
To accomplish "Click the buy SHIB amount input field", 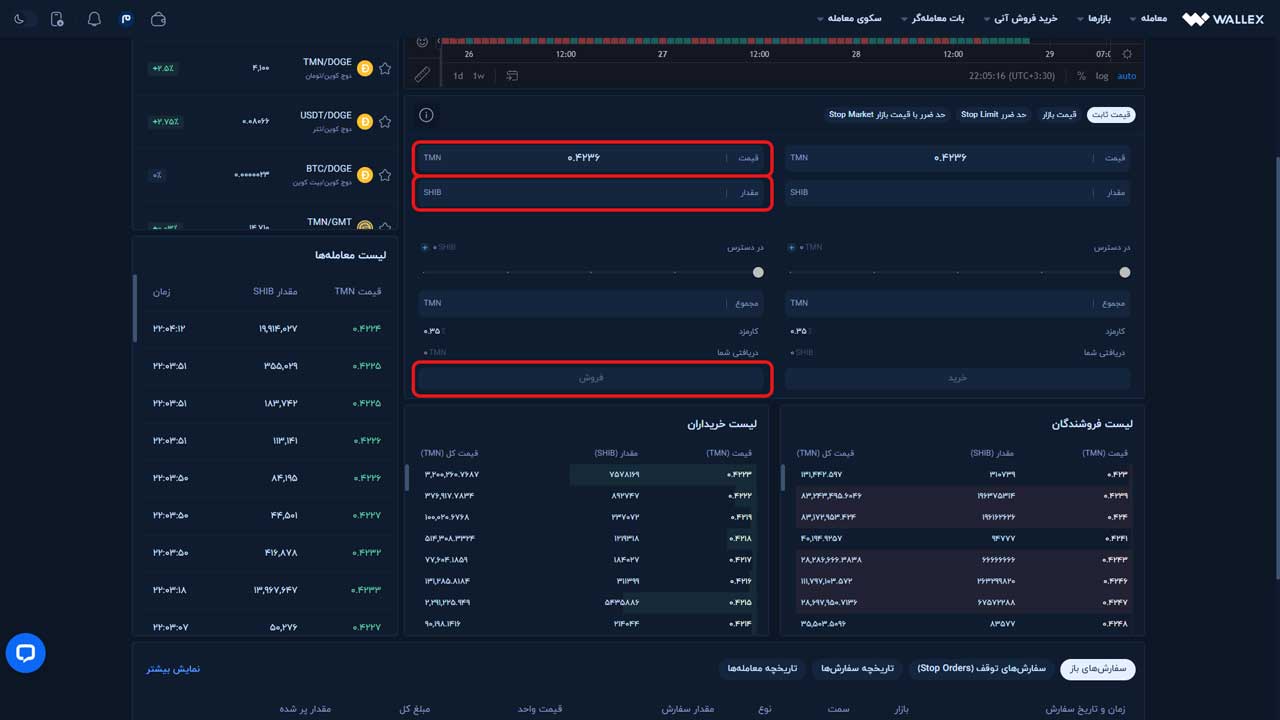I will (x=959, y=193).
